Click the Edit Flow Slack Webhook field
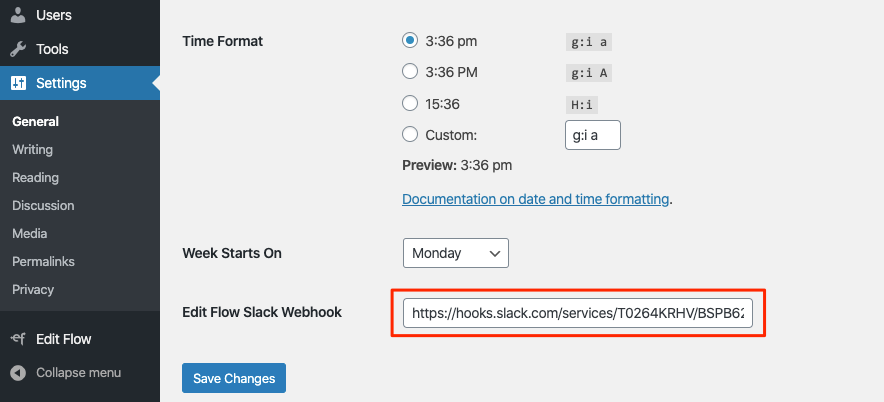 pyautogui.click(x=578, y=313)
